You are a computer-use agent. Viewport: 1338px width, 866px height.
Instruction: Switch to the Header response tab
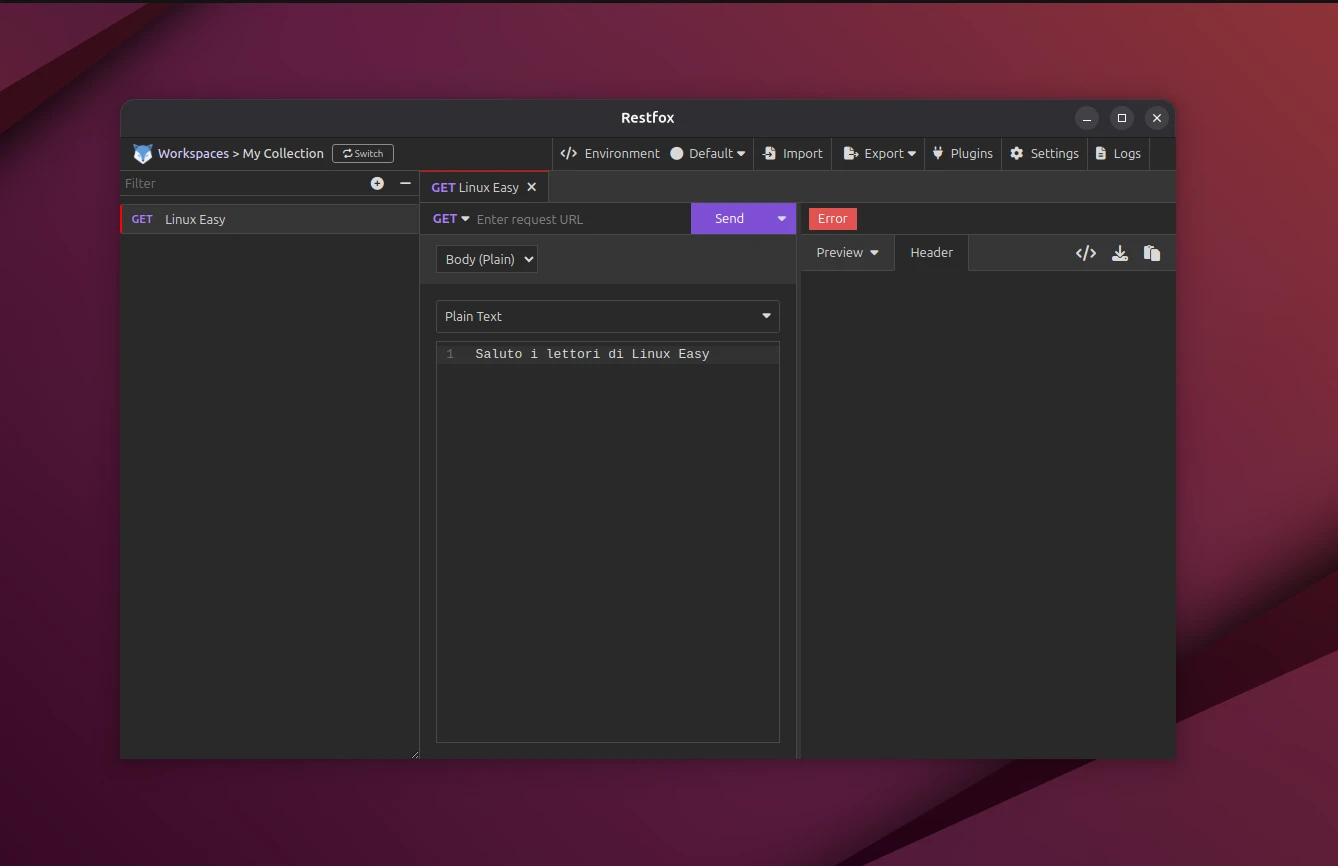931,253
